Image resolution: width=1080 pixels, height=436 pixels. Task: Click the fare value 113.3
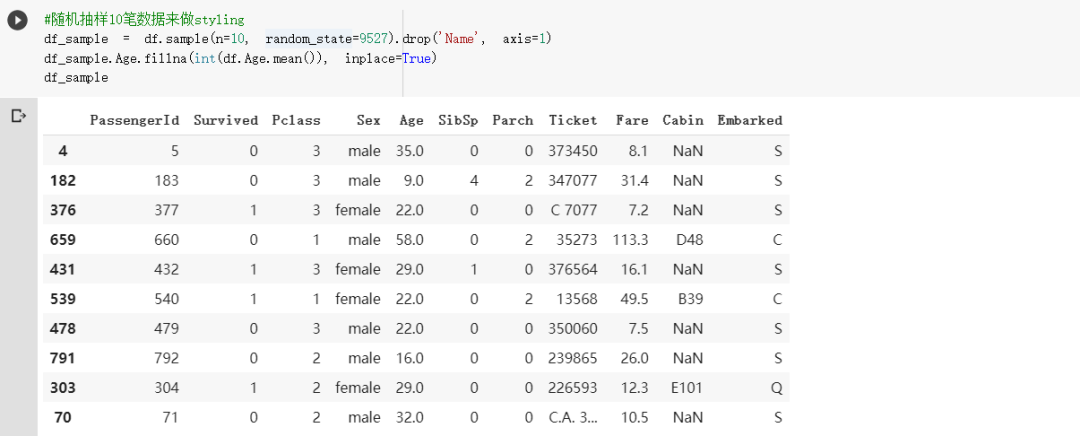630,240
